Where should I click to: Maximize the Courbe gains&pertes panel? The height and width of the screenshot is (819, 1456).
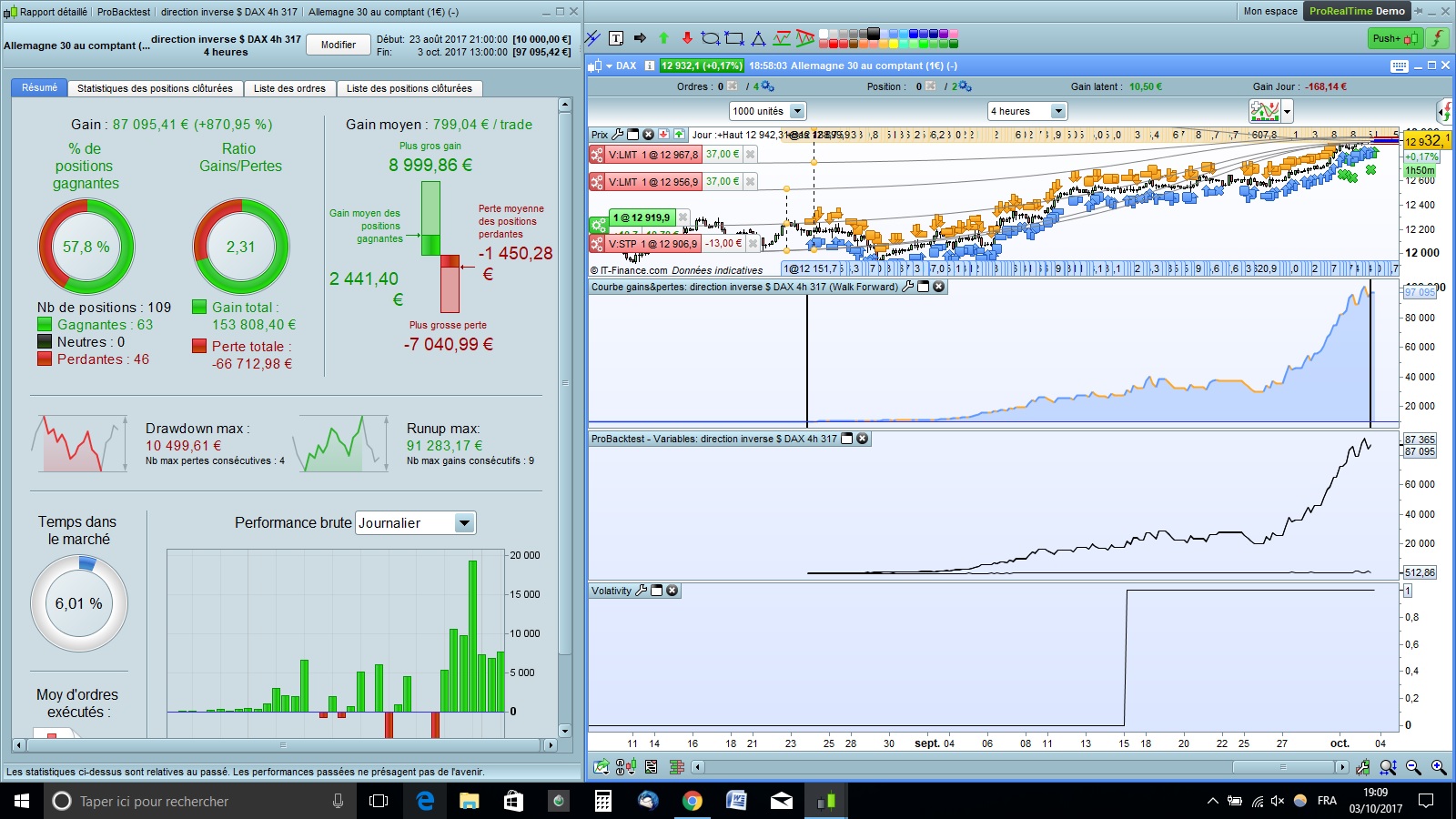[923, 287]
